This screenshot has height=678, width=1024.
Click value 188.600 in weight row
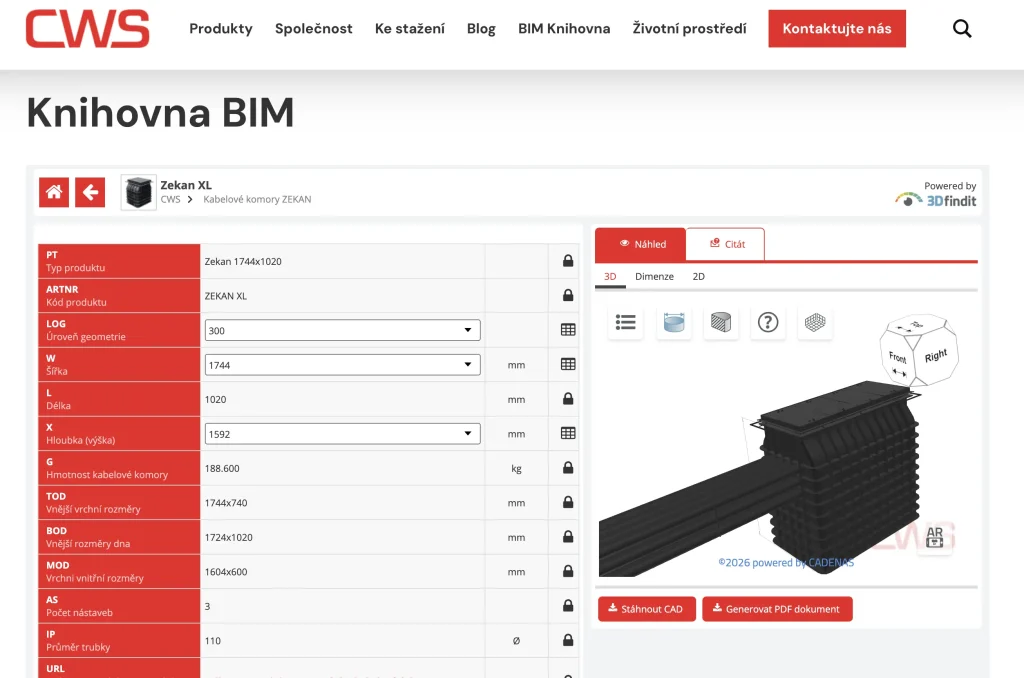coord(222,468)
